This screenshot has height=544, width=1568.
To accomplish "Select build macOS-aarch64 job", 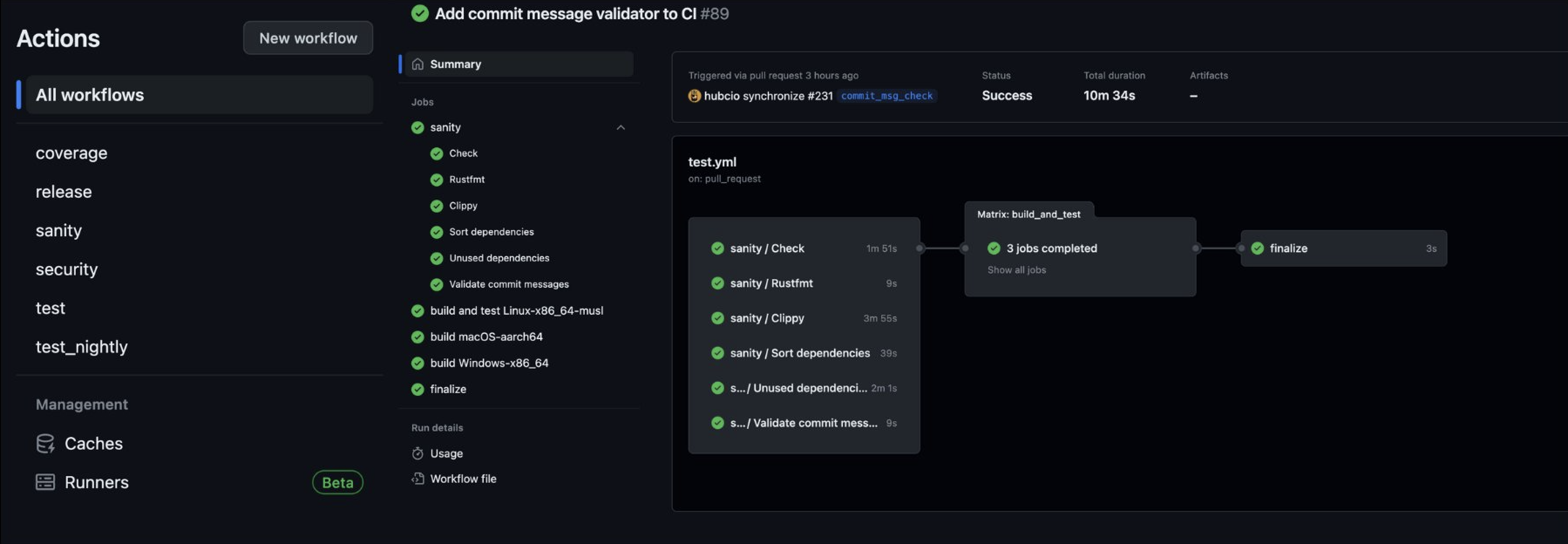I will 486,337.
